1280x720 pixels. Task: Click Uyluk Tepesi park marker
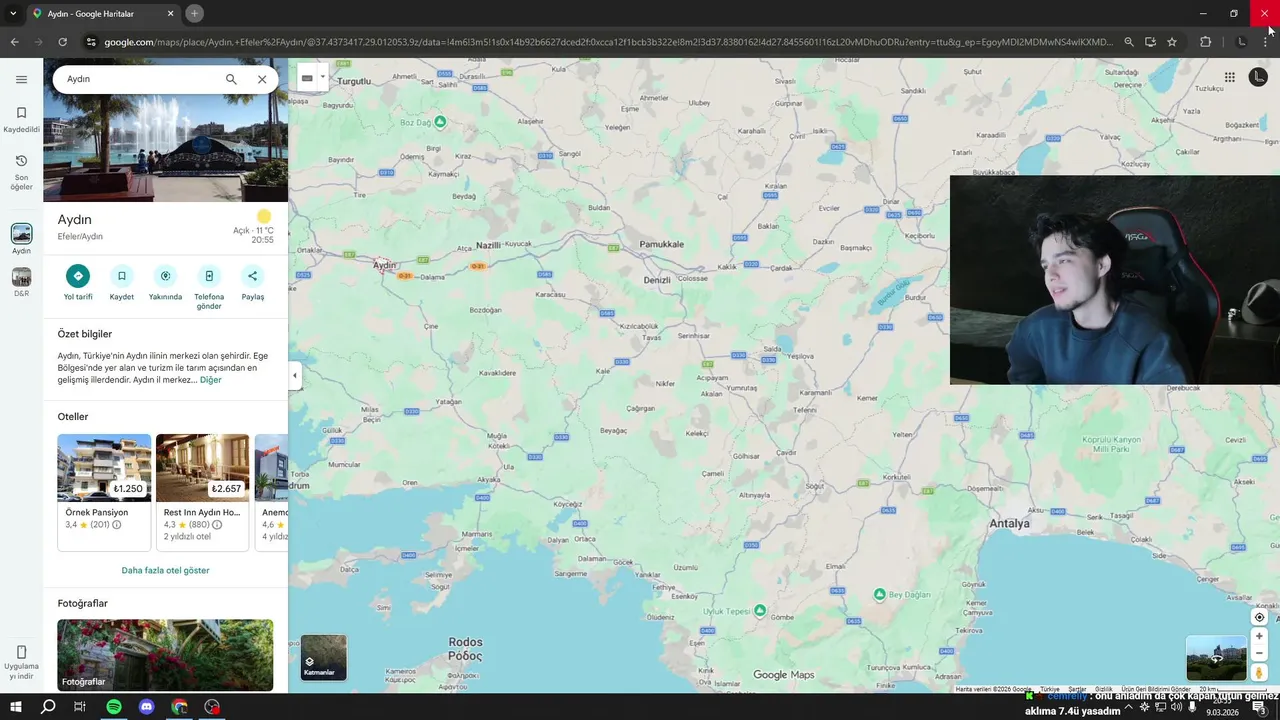(x=760, y=610)
